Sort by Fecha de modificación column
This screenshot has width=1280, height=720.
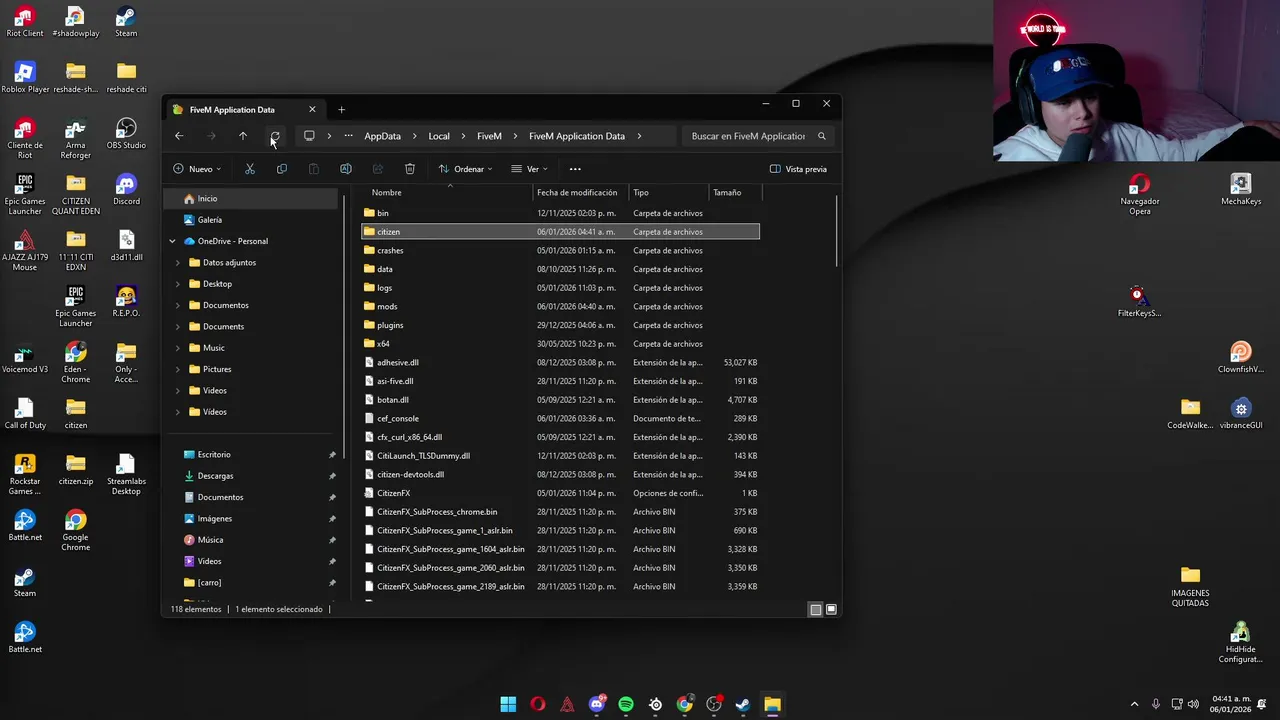[580, 192]
